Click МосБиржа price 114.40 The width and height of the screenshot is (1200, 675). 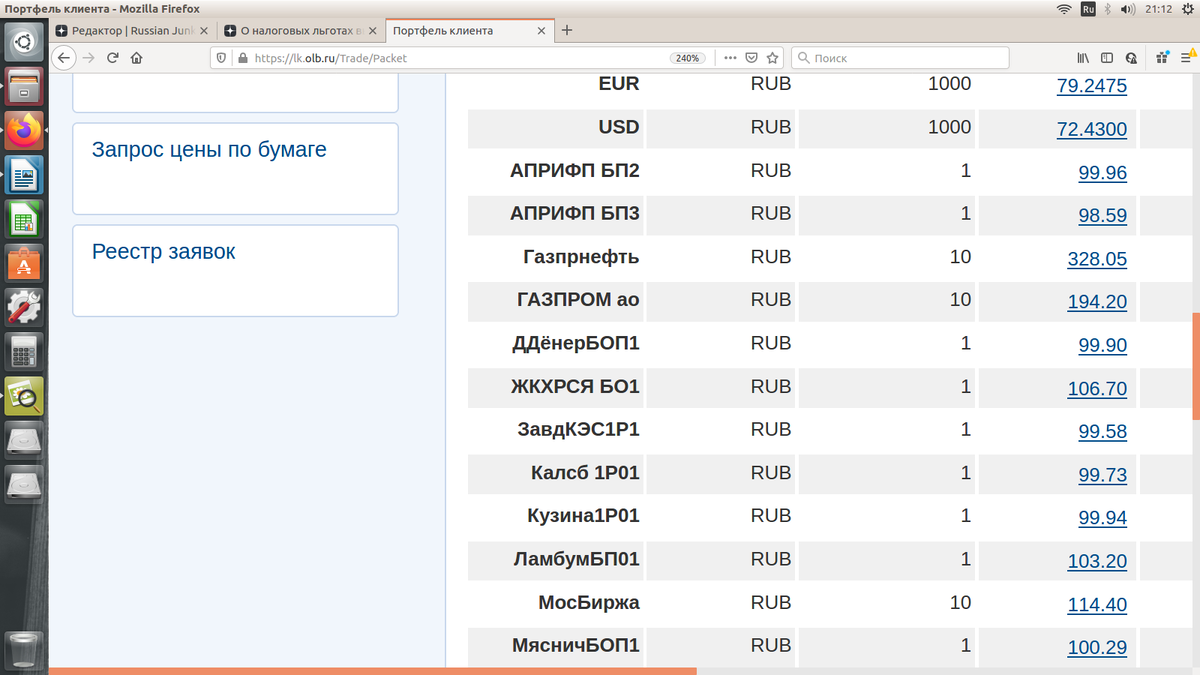tap(1097, 605)
